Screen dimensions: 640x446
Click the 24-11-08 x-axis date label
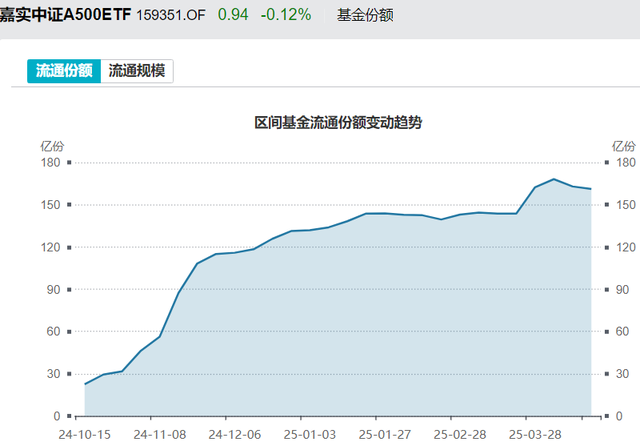(160, 435)
